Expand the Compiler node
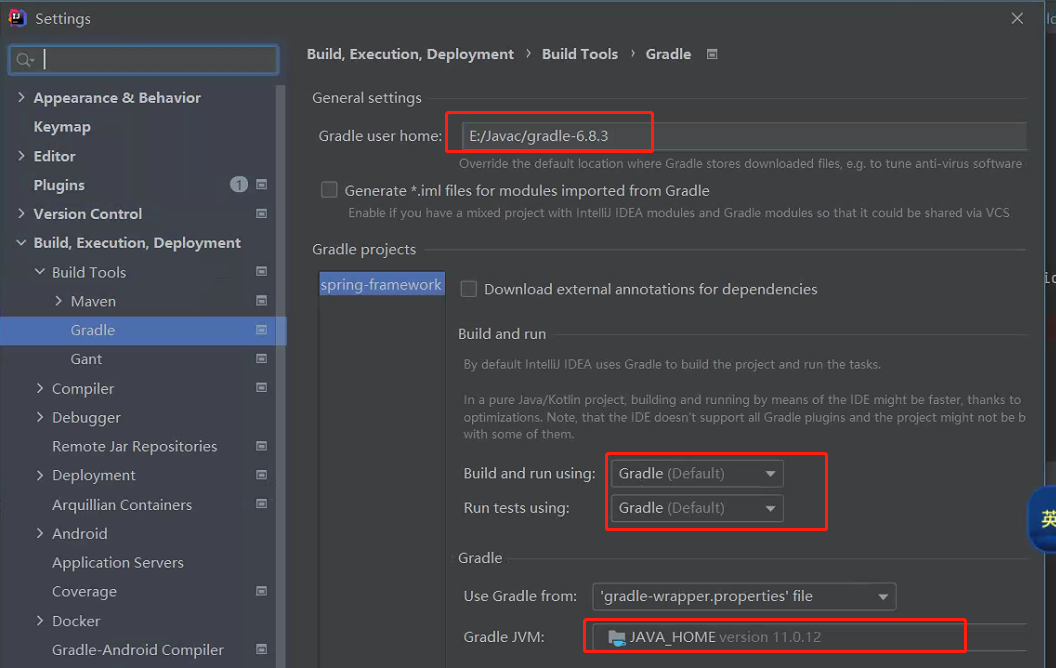The height and width of the screenshot is (668, 1056). pos(40,388)
